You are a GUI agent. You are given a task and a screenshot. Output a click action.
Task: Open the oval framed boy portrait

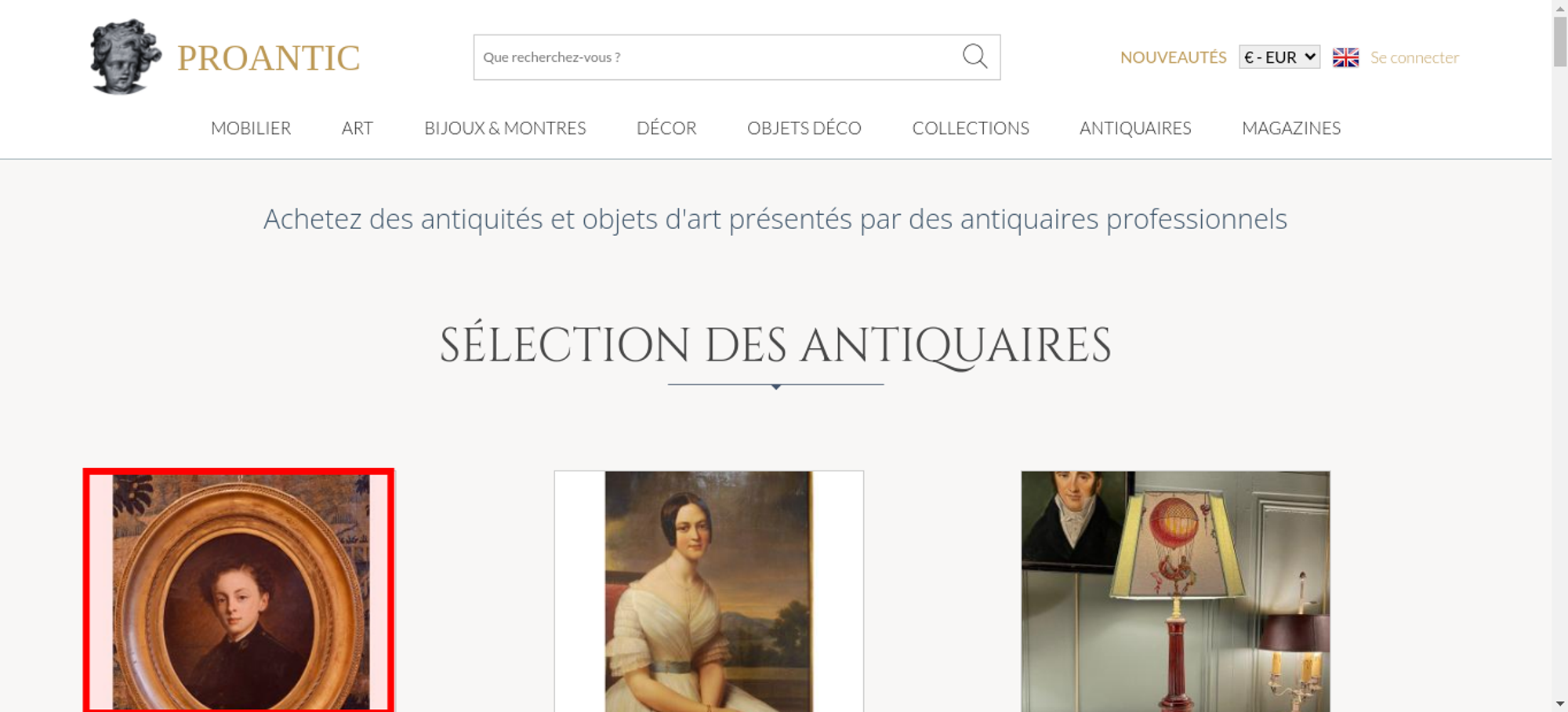pos(239,590)
